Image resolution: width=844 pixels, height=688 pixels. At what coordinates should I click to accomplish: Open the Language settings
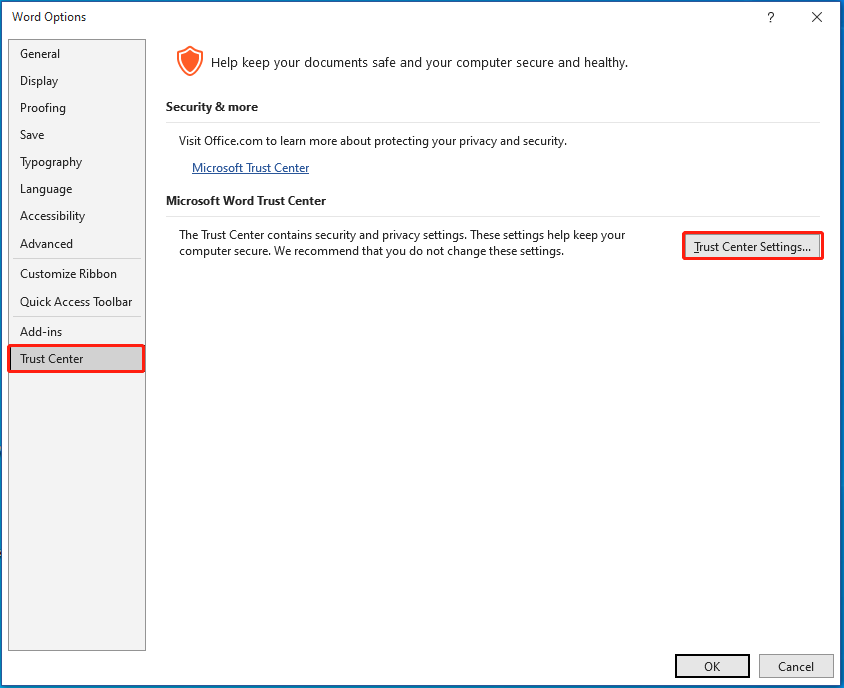pyautogui.click(x=76, y=189)
